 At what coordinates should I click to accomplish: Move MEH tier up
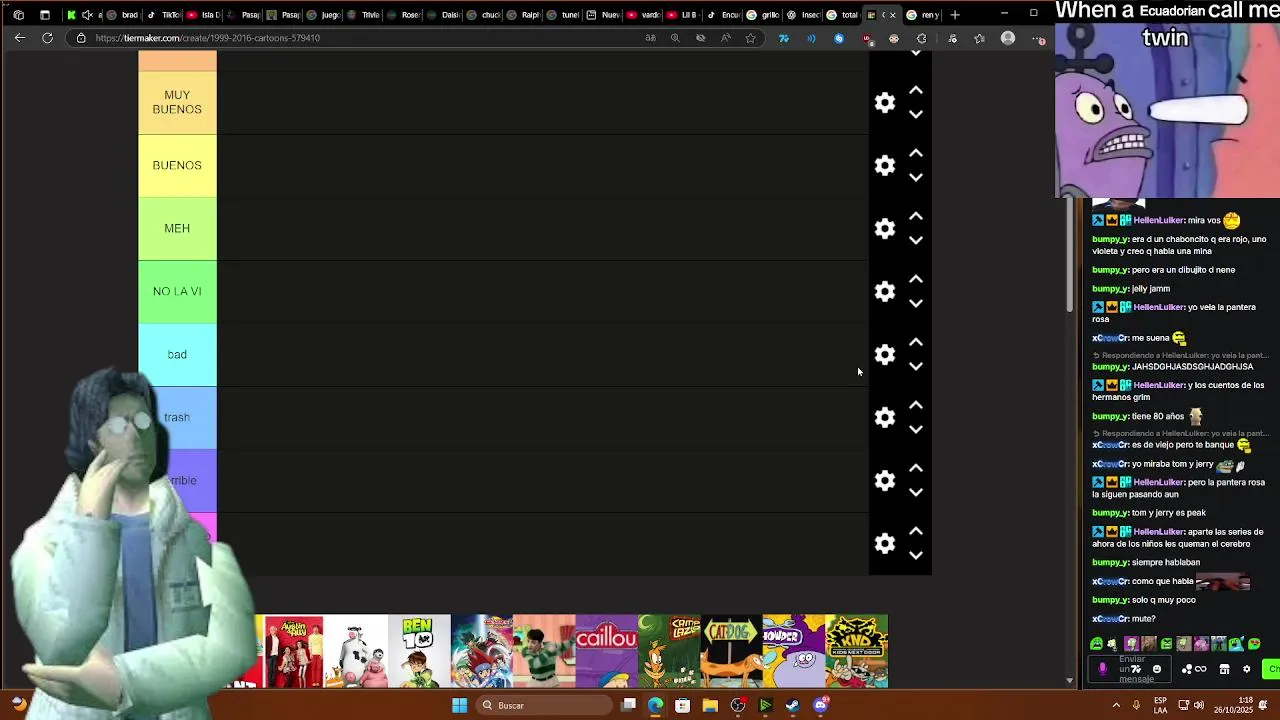915,216
